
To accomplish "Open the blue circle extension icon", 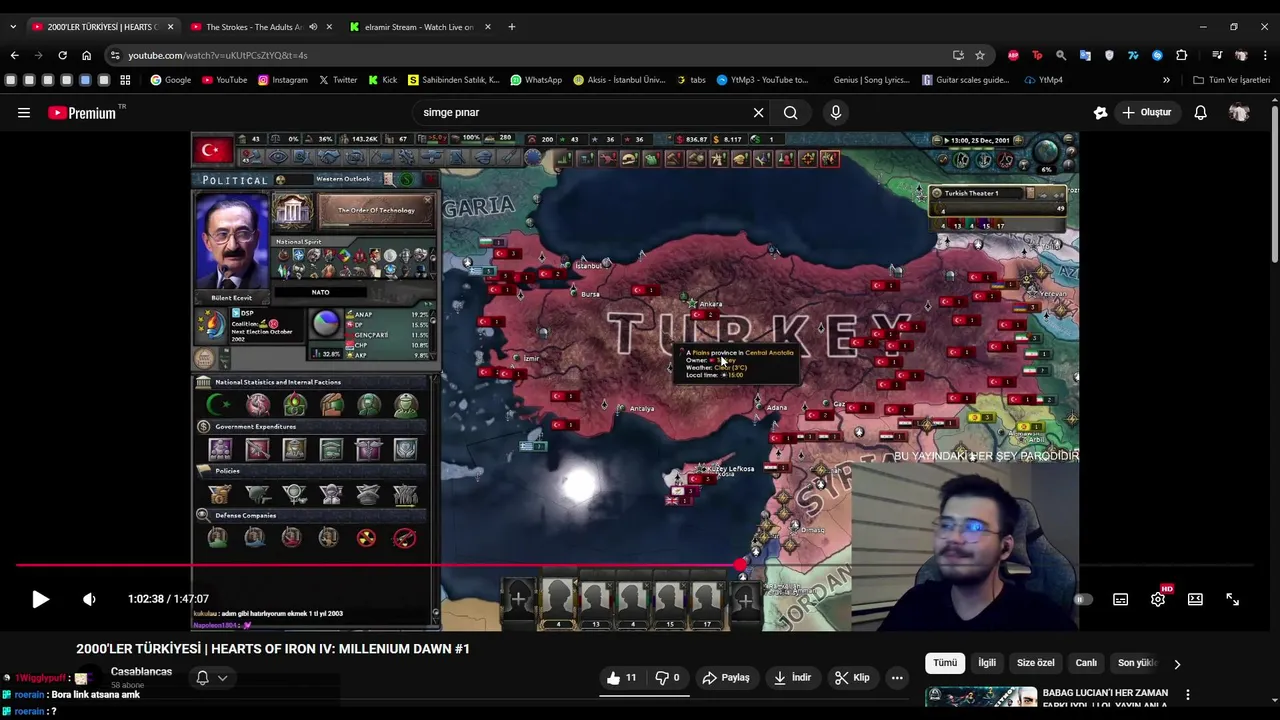I will 1158,55.
